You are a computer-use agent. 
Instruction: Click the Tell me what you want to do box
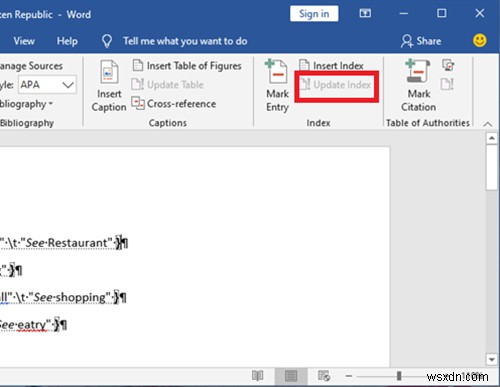185,41
